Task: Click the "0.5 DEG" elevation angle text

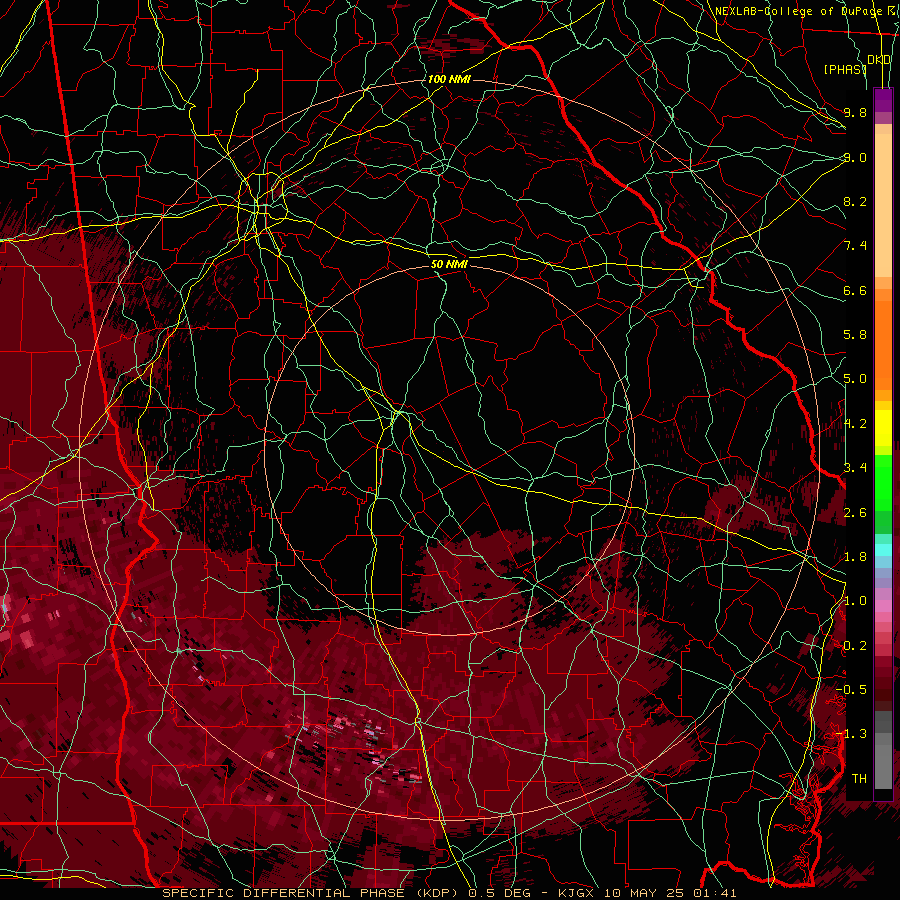Action: click(x=499, y=893)
